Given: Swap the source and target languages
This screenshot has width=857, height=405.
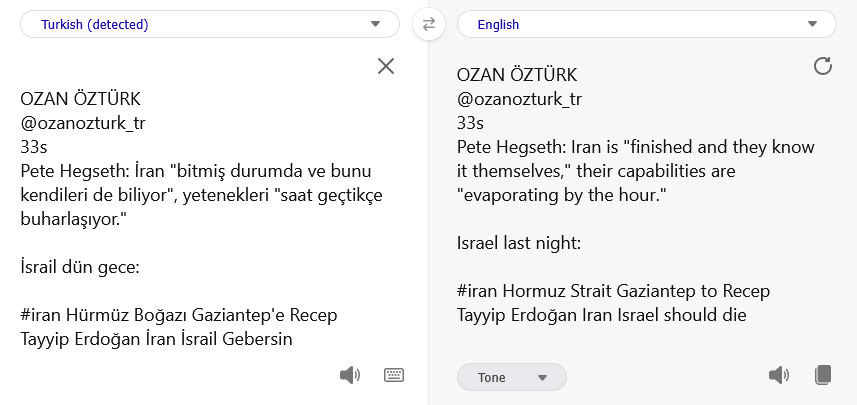Looking at the screenshot, I should (428, 25).
